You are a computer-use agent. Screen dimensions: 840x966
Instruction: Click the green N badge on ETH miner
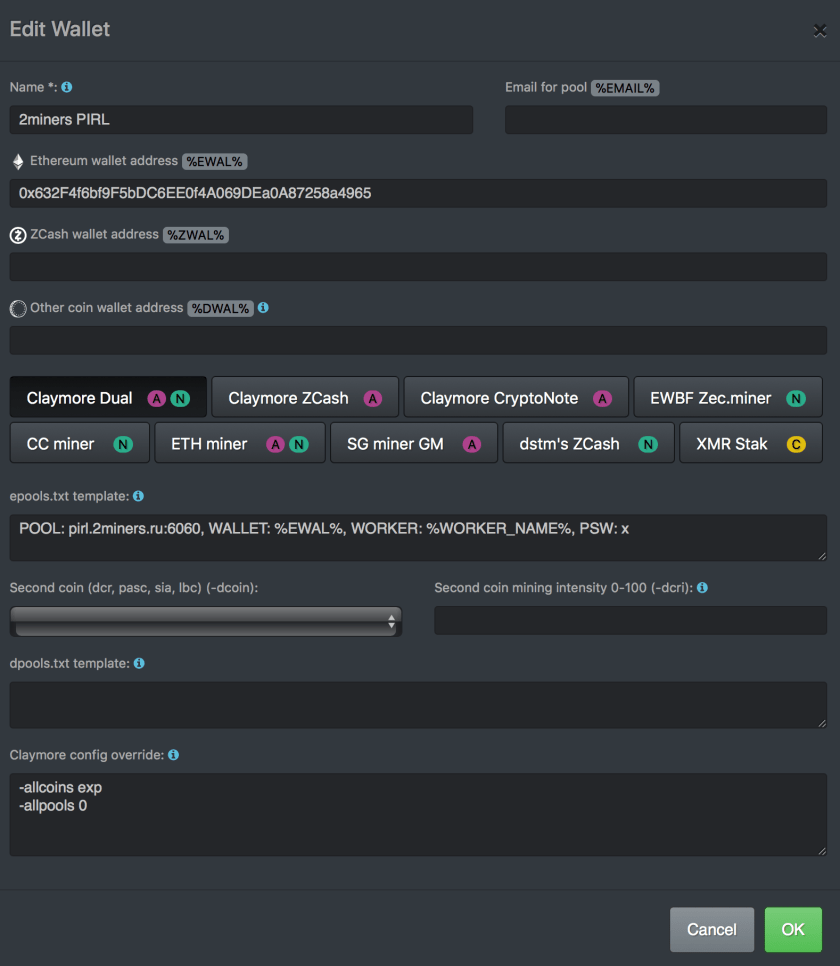299,444
